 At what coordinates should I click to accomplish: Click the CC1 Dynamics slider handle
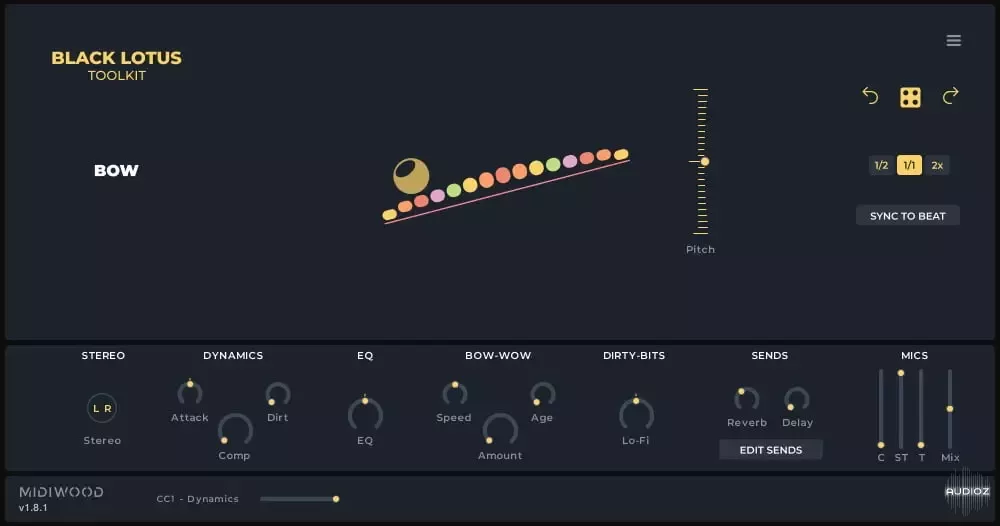pos(336,498)
